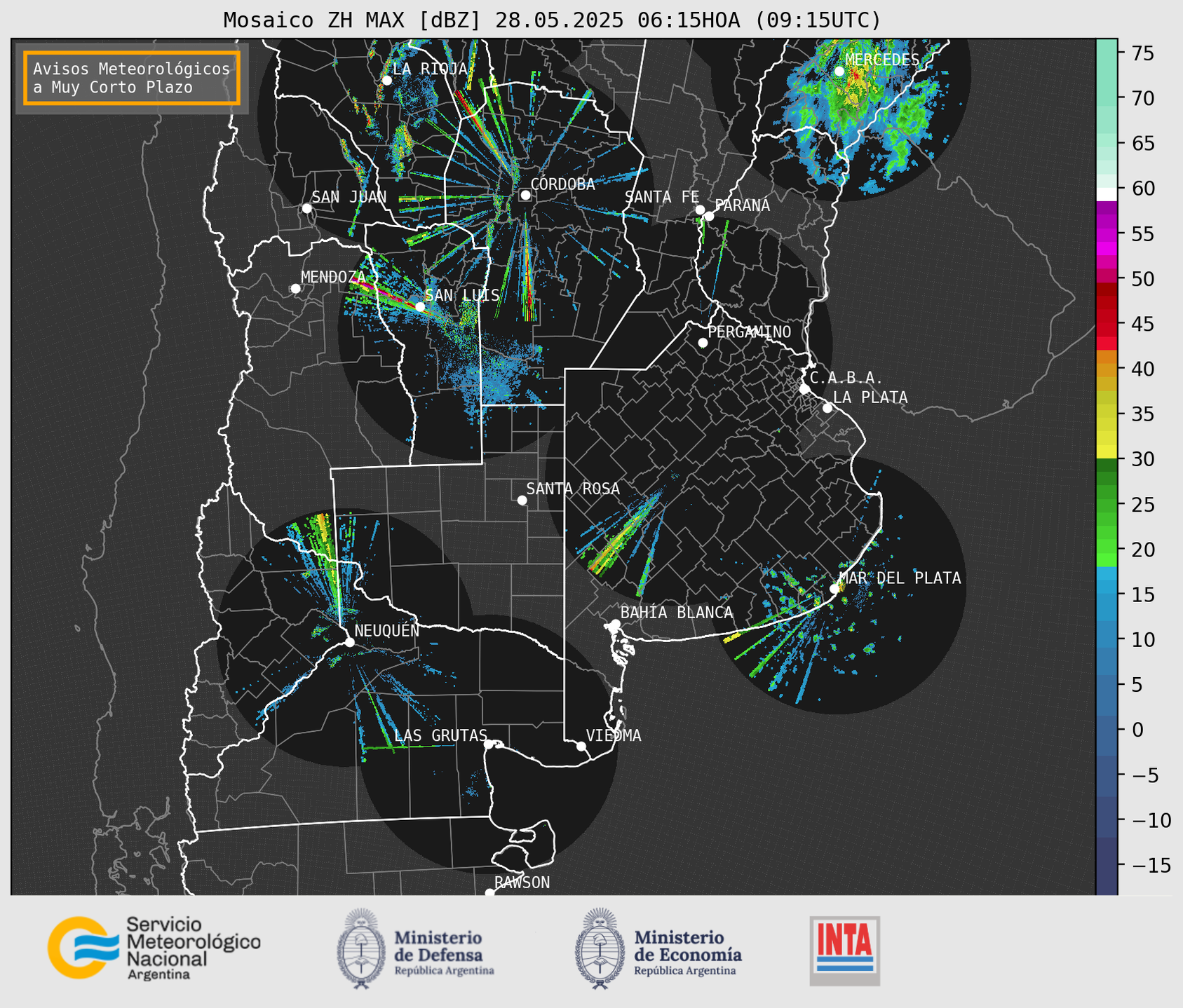Click the San Luis city marker dot

point(419,306)
